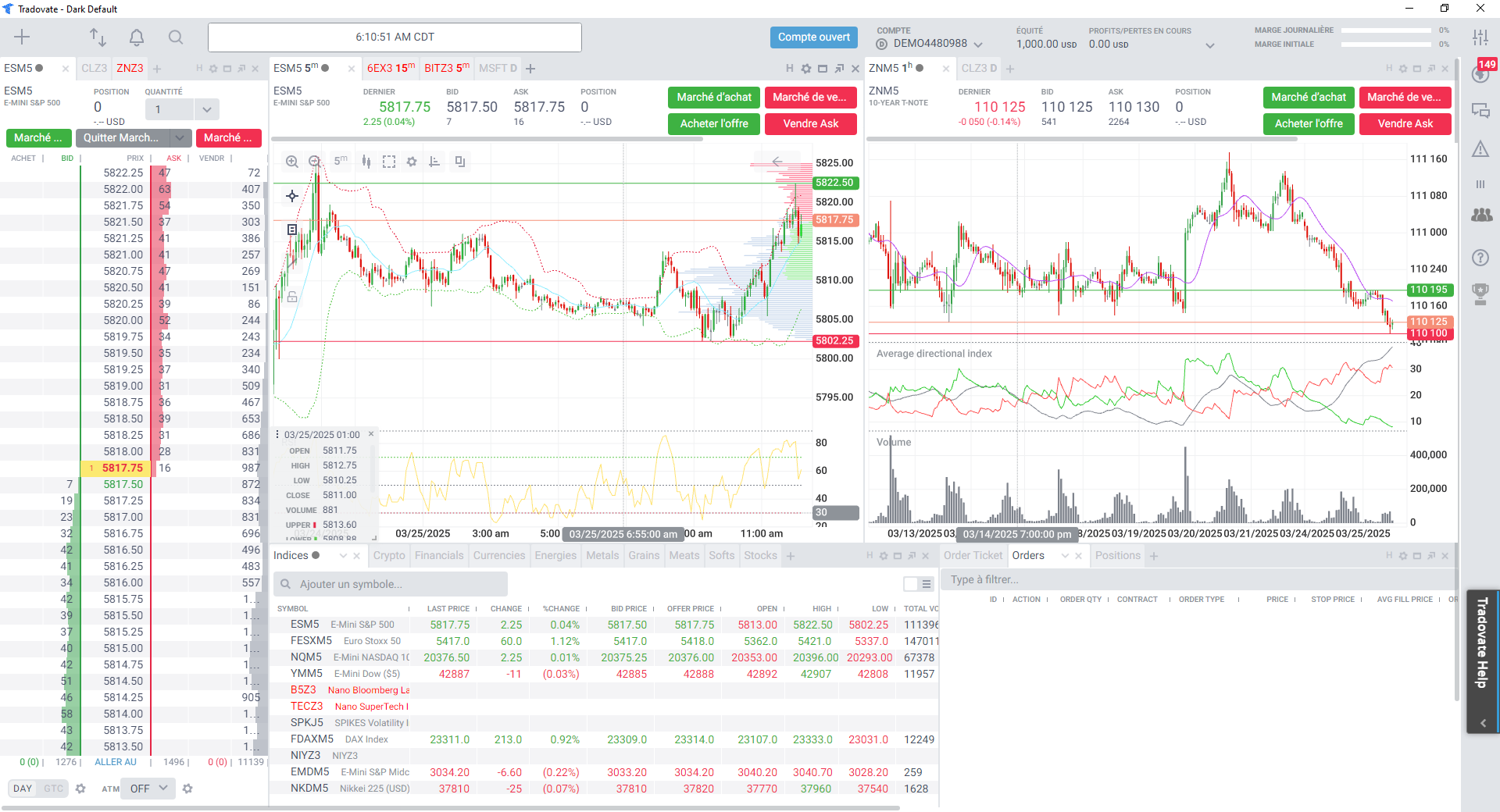1500x812 pixels.
Task: Select GTC time-in-force option
Action: tap(54, 789)
